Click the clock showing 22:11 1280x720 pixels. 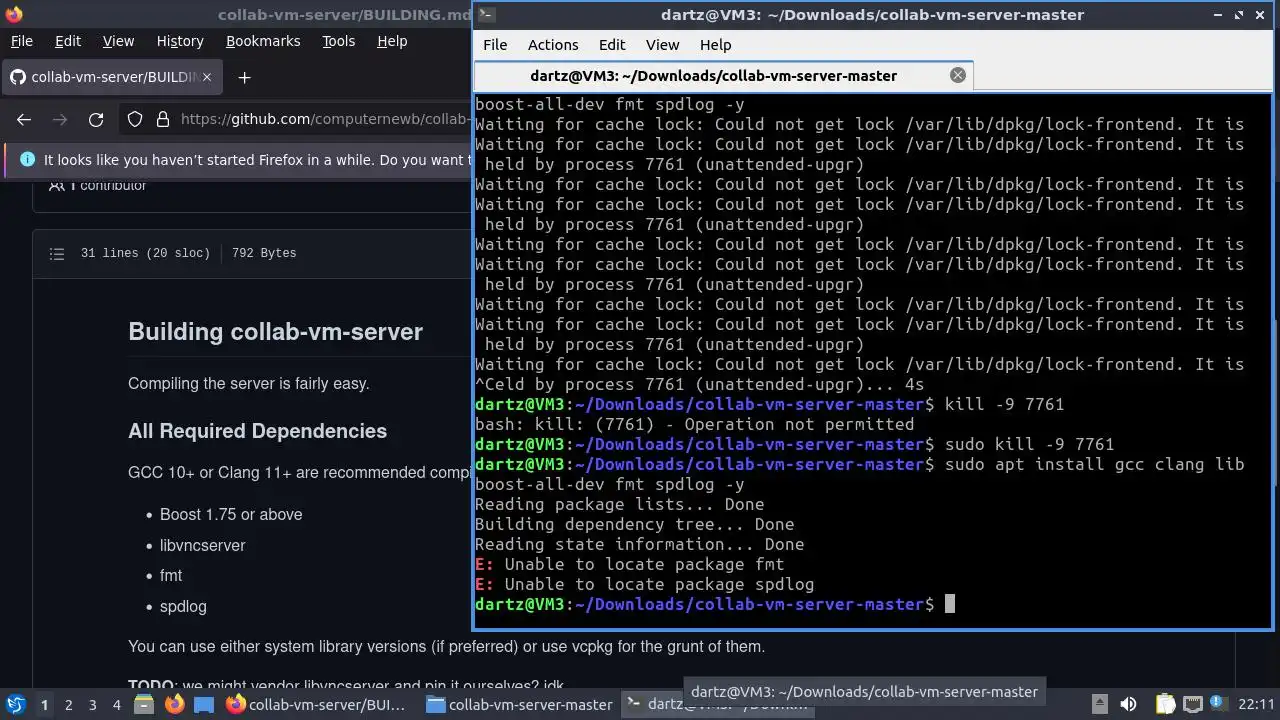(x=1256, y=705)
